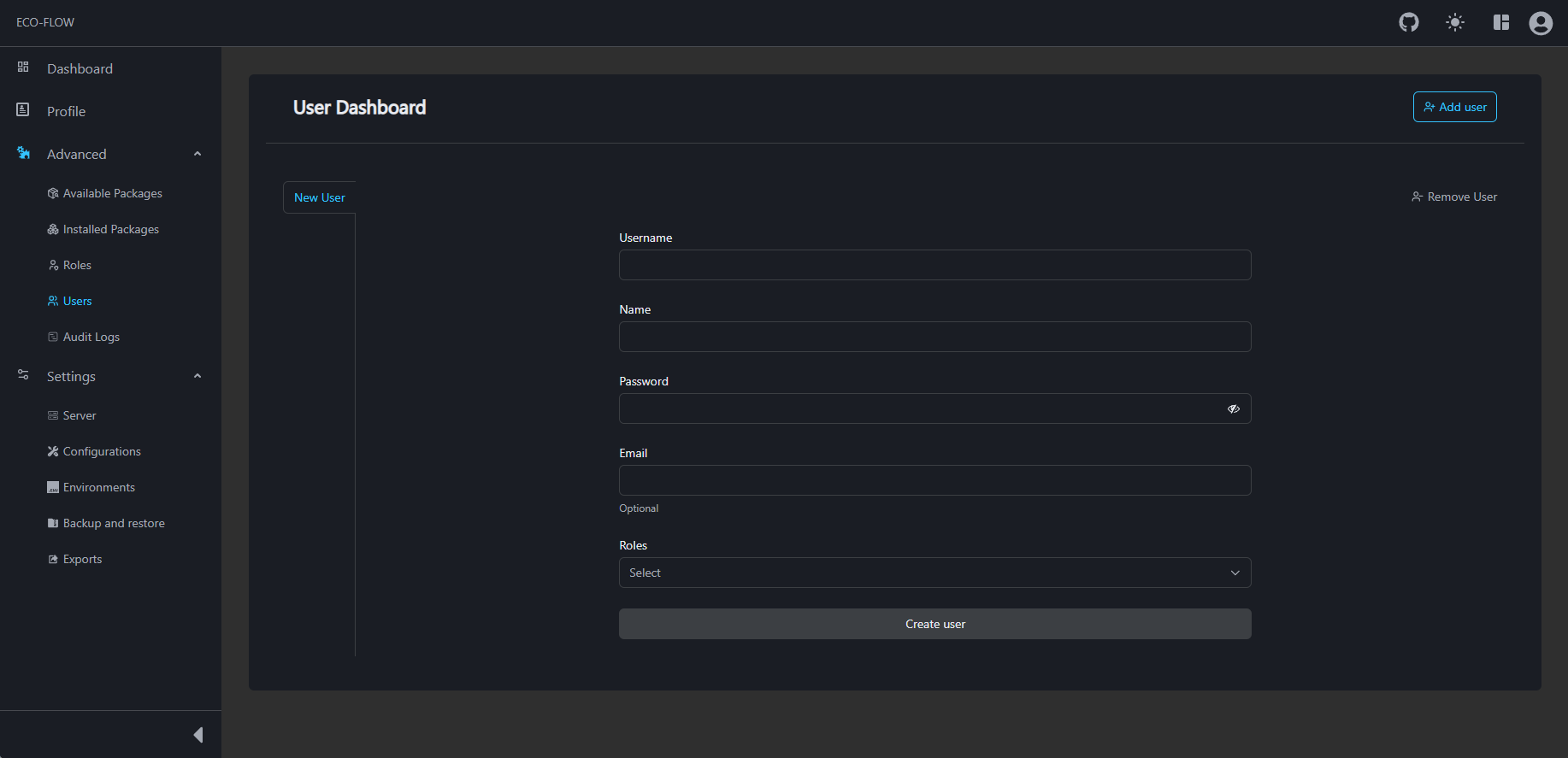Screen dimensions: 1568x758
Task: Click the Configurations tools icon
Action: [x=53, y=451]
